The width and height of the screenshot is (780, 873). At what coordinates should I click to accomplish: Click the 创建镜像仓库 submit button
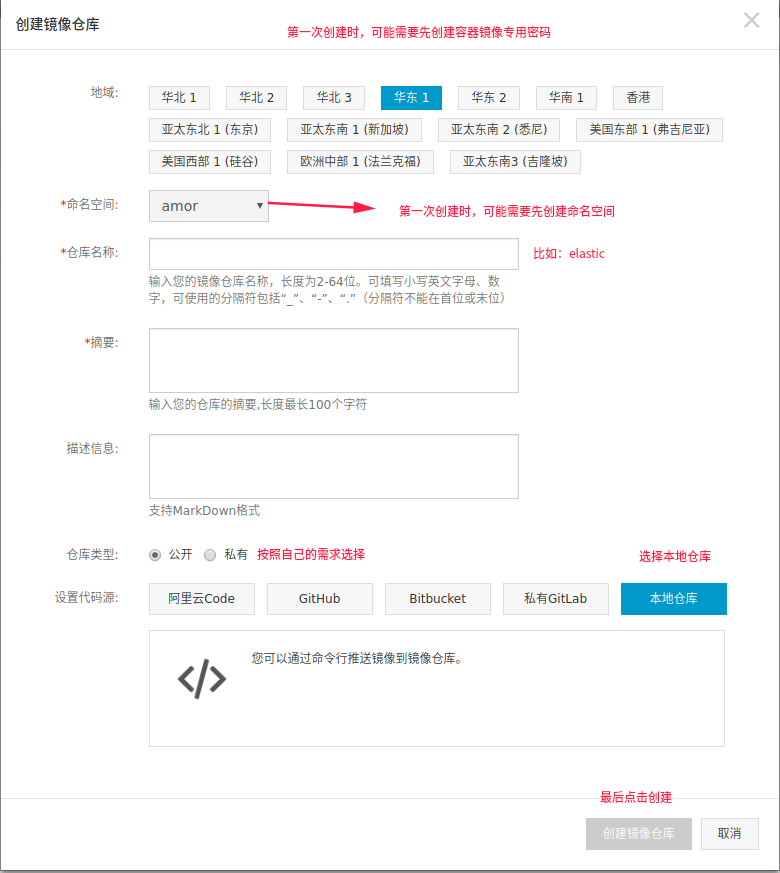pyautogui.click(x=639, y=833)
